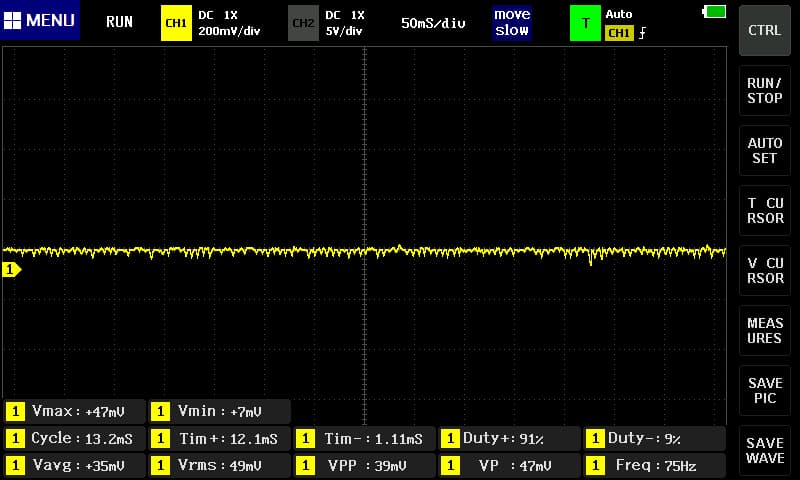This screenshot has height=480, width=800.
Task: Activate AUTO SET
Action: [764, 151]
